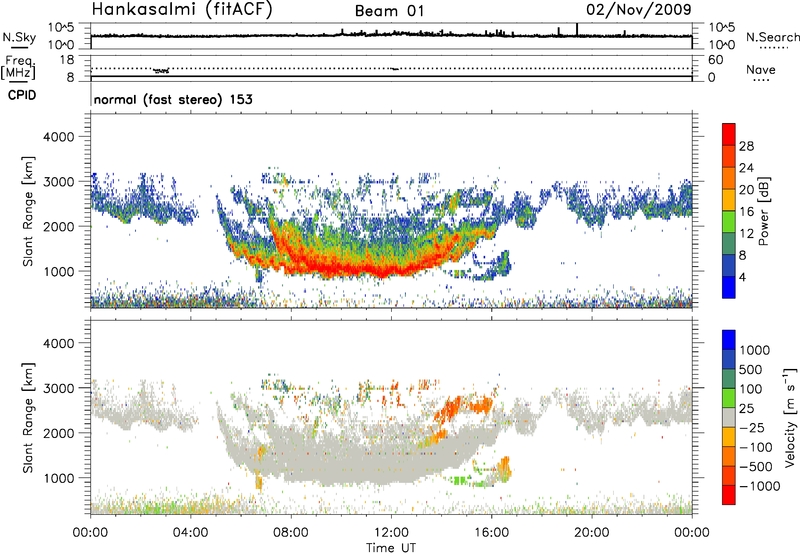Click power scale value '28'

(x=746, y=146)
